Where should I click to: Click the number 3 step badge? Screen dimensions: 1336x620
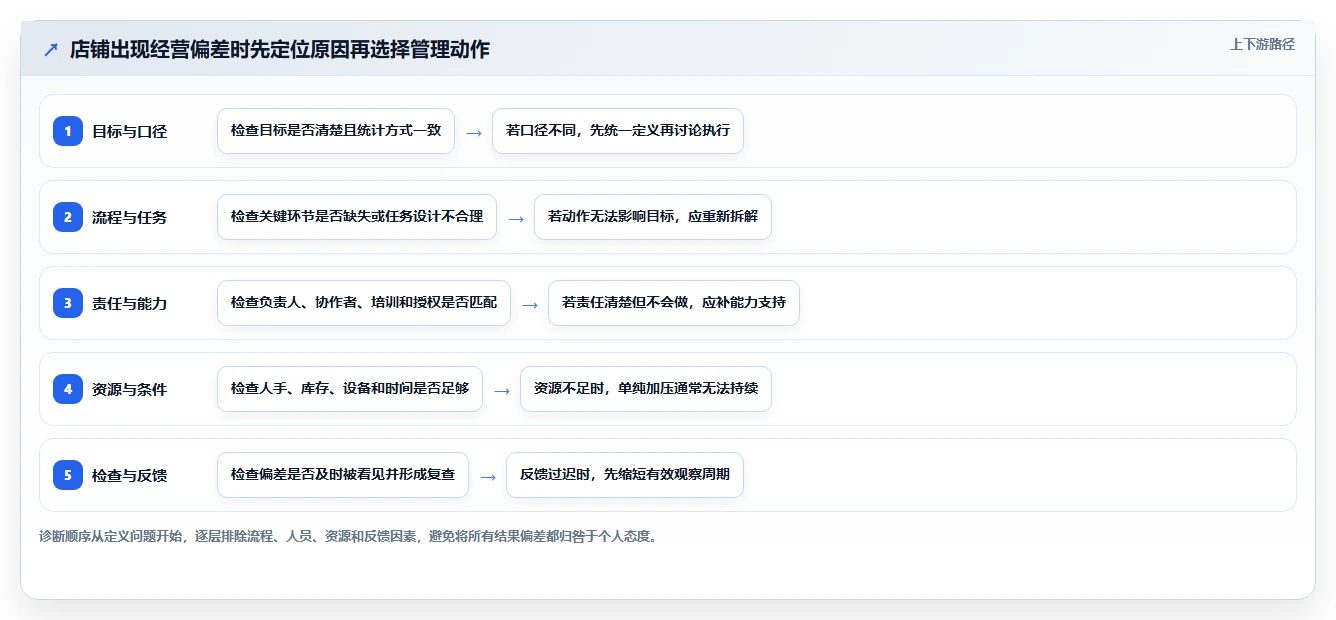tap(68, 303)
